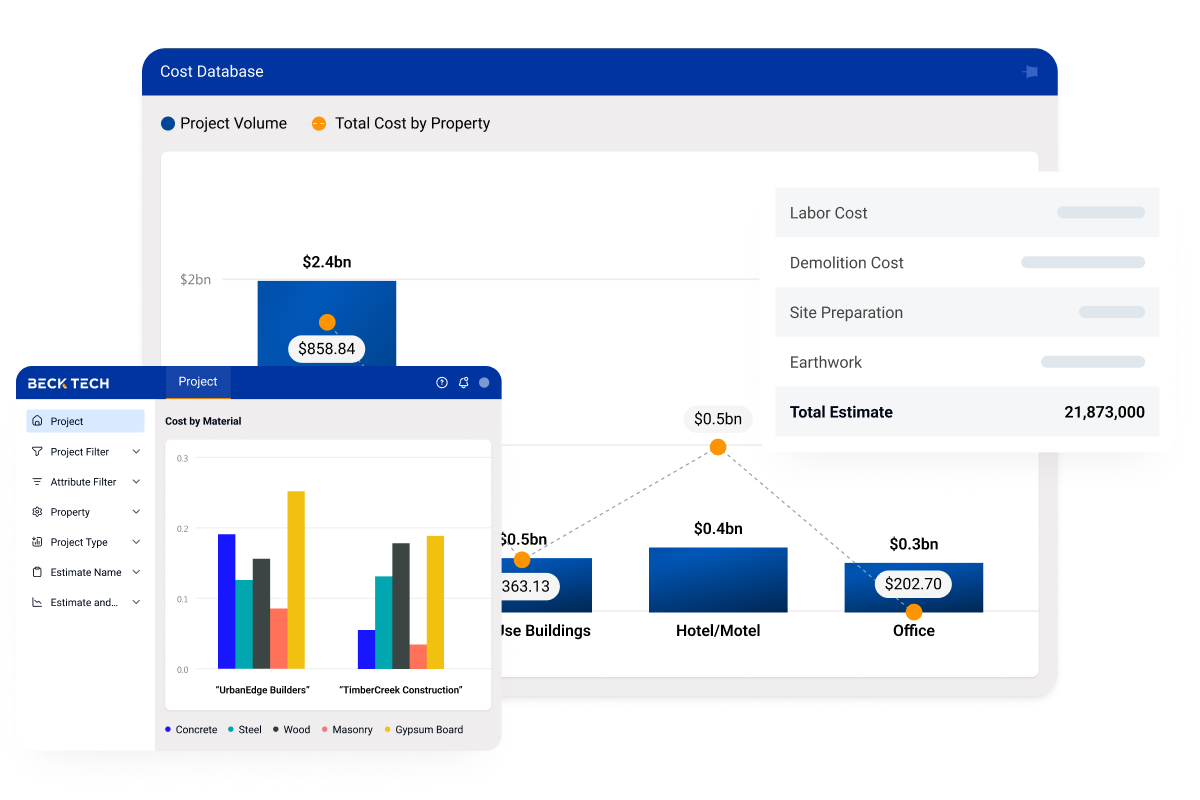Viewport: 1200px width, 800px height.
Task: Click the Total Estimate value 21,873,000
Action: click(x=1104, y=412)
